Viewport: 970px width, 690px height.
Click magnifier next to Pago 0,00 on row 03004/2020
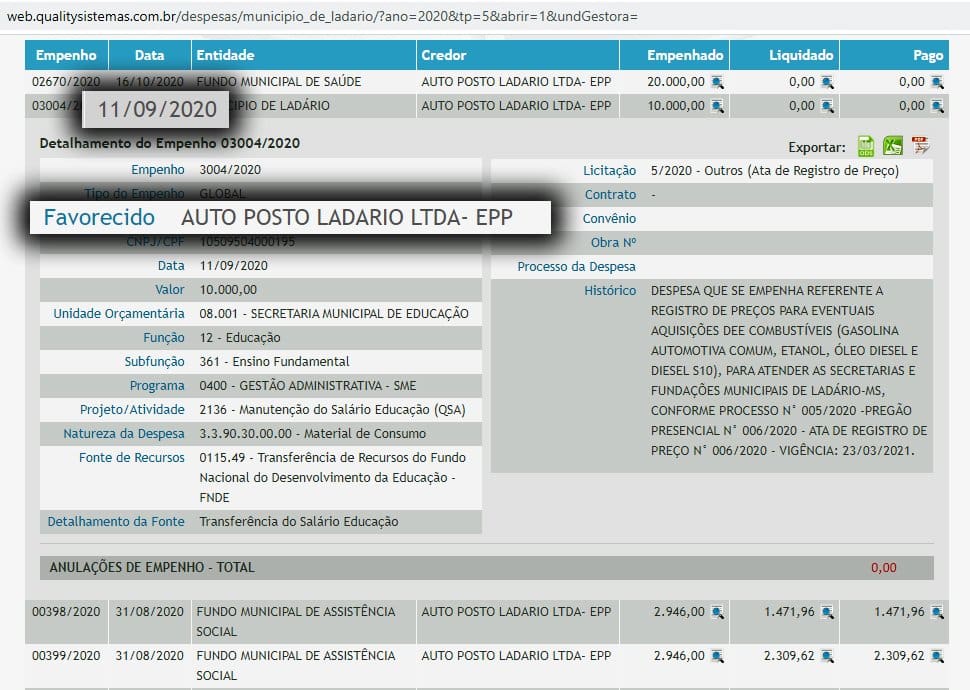[936, 105]
